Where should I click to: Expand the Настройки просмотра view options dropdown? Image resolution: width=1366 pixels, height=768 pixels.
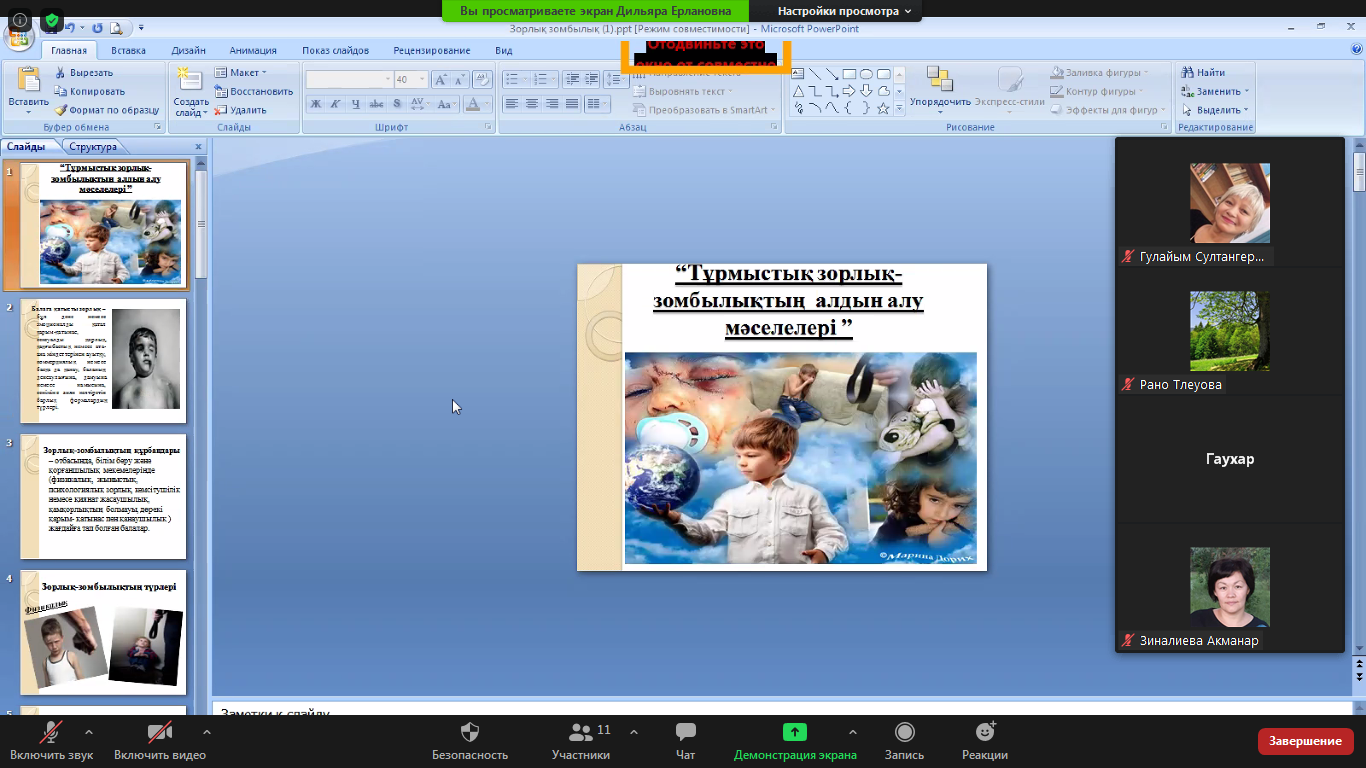[x=845, y=11]
